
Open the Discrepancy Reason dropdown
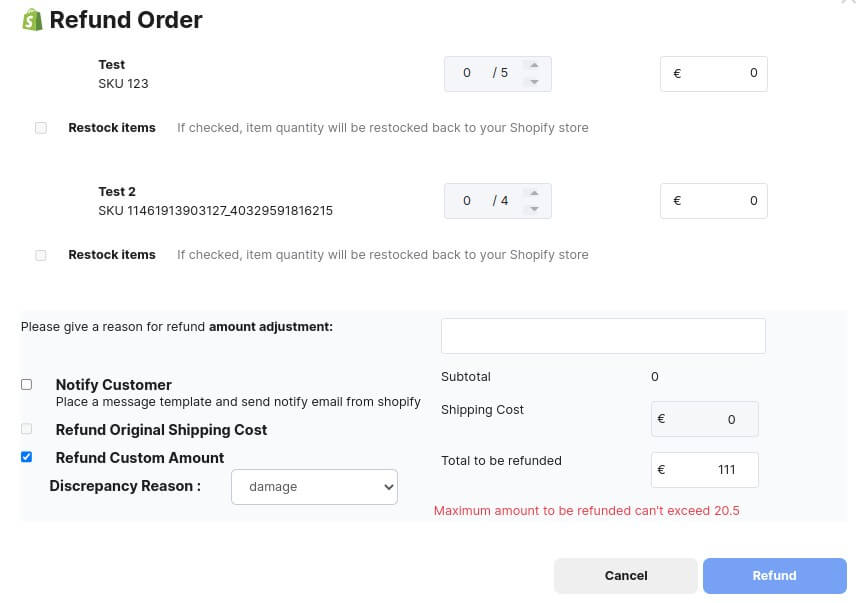point(314,487)
